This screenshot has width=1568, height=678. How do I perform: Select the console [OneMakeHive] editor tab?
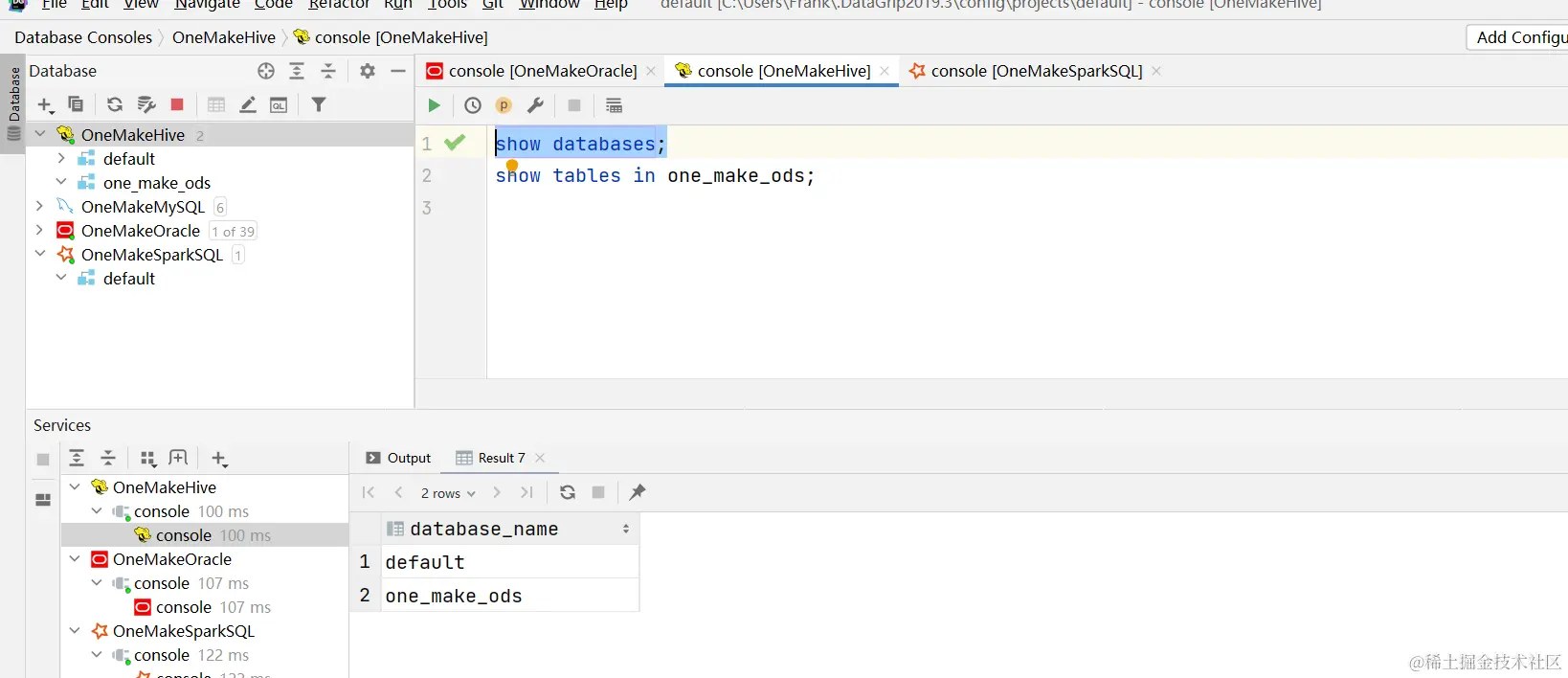784,71
